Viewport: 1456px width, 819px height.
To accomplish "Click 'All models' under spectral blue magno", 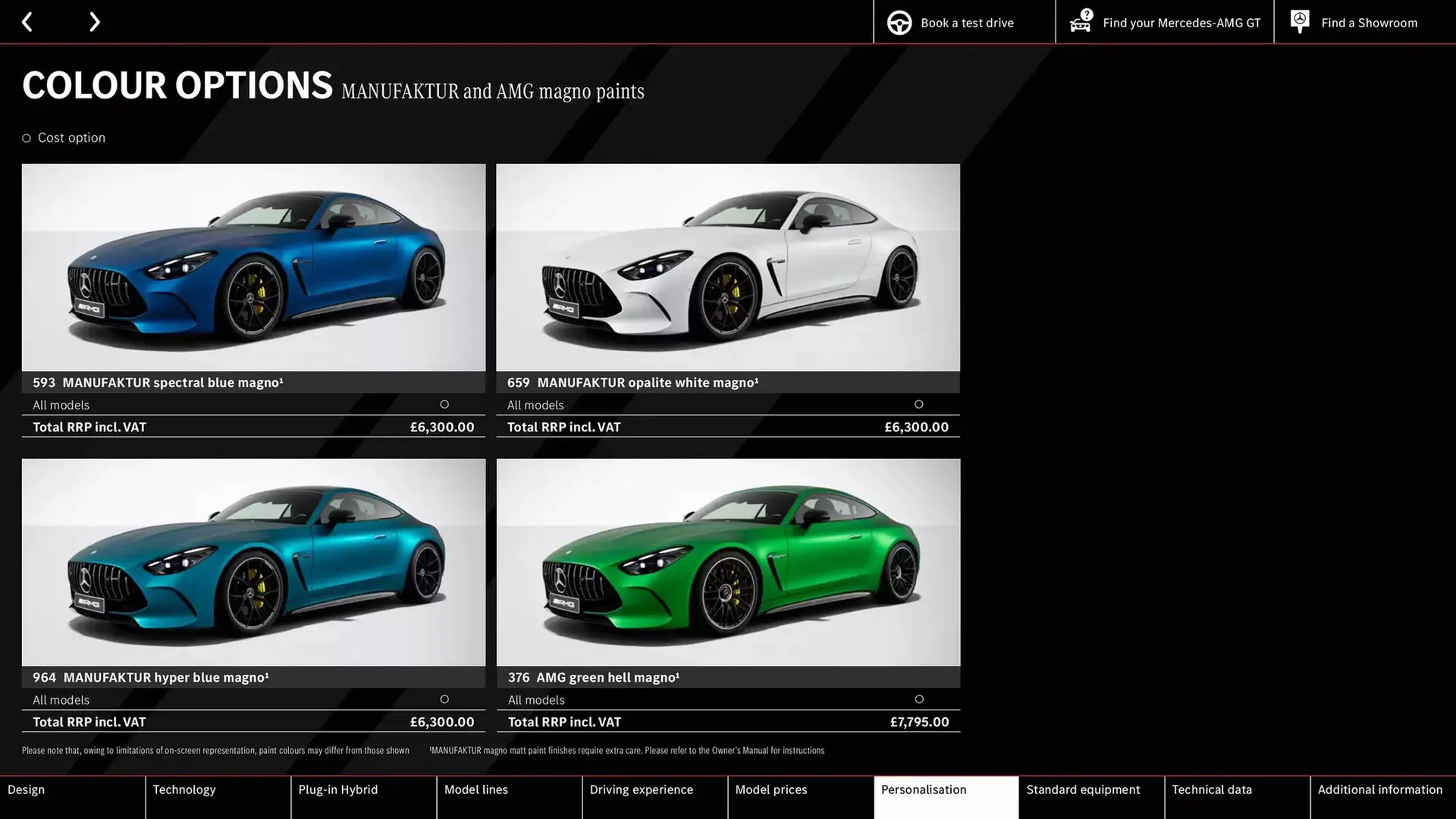I will tap(61, 405).
